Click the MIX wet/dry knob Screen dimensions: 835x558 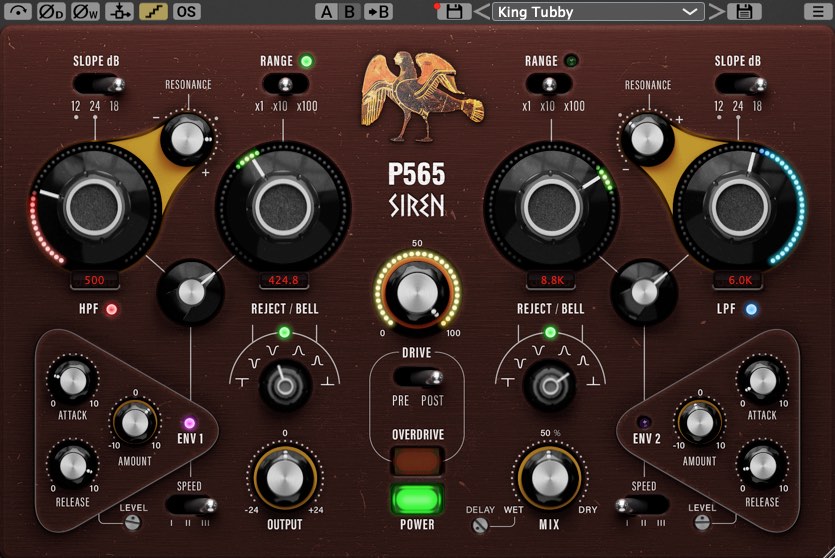point(550,478)
